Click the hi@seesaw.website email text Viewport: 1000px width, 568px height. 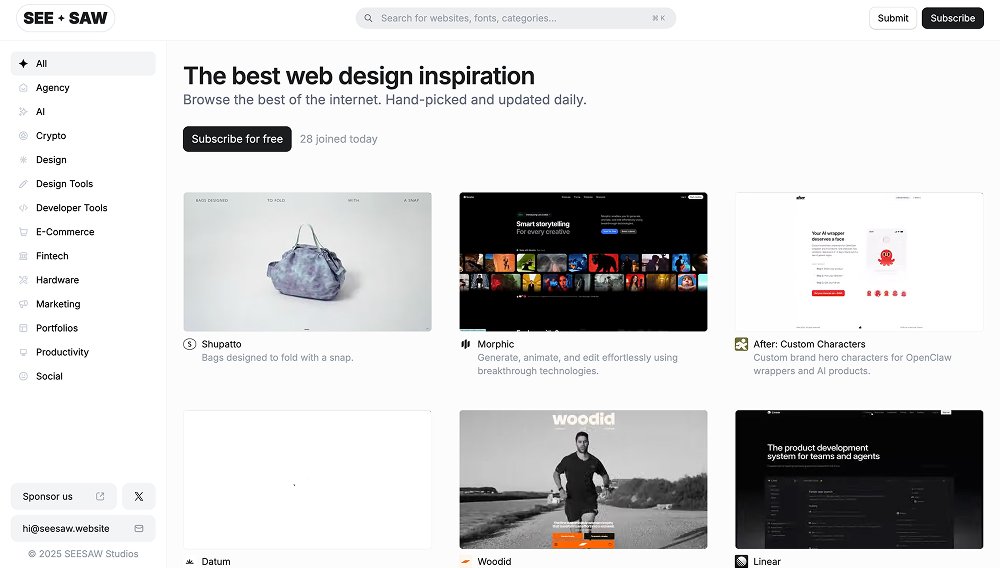pyautogui.click(x=66, y=528)
